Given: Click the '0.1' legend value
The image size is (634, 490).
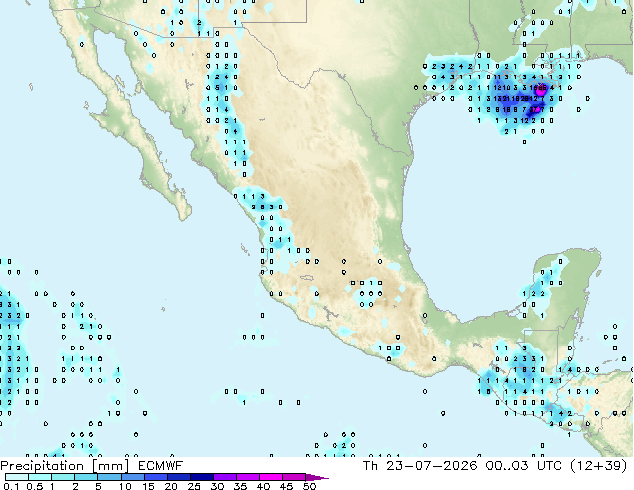Looking at the screenshot, I should pyautogui.click(x=11, y=486).
